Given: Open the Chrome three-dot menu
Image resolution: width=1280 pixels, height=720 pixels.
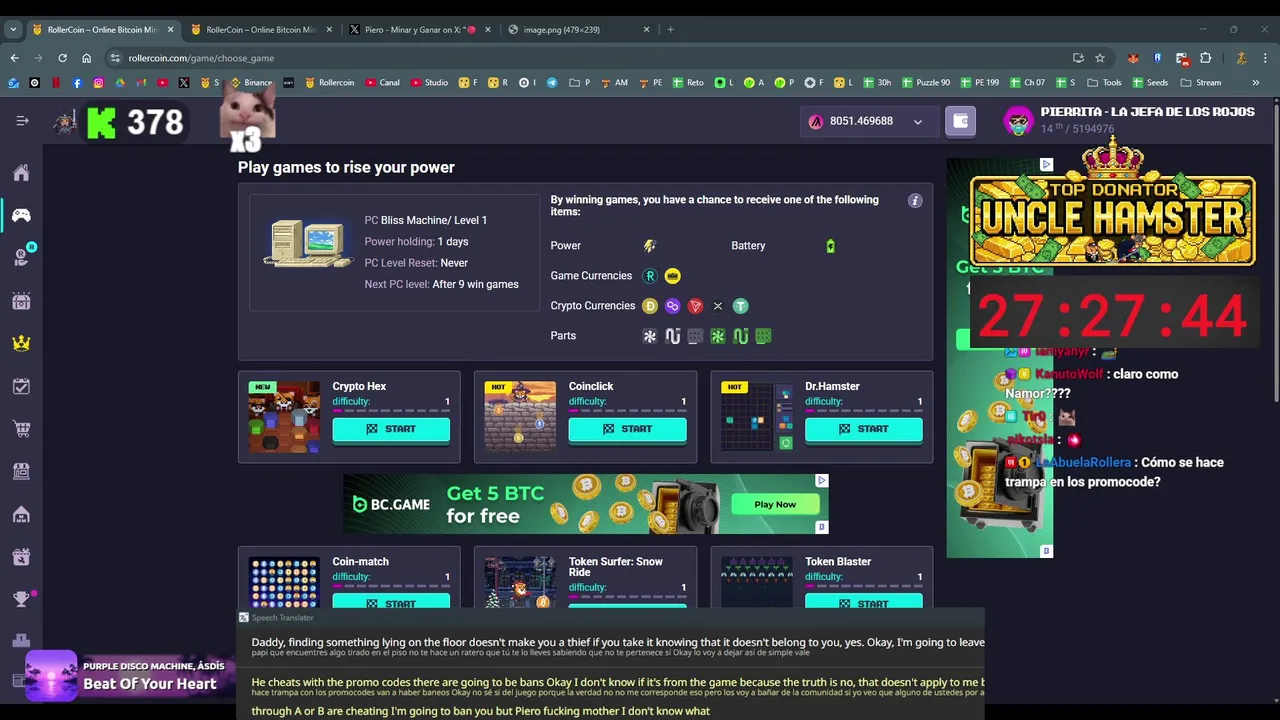Looking at the screenshot, I should coord(1265,58).
